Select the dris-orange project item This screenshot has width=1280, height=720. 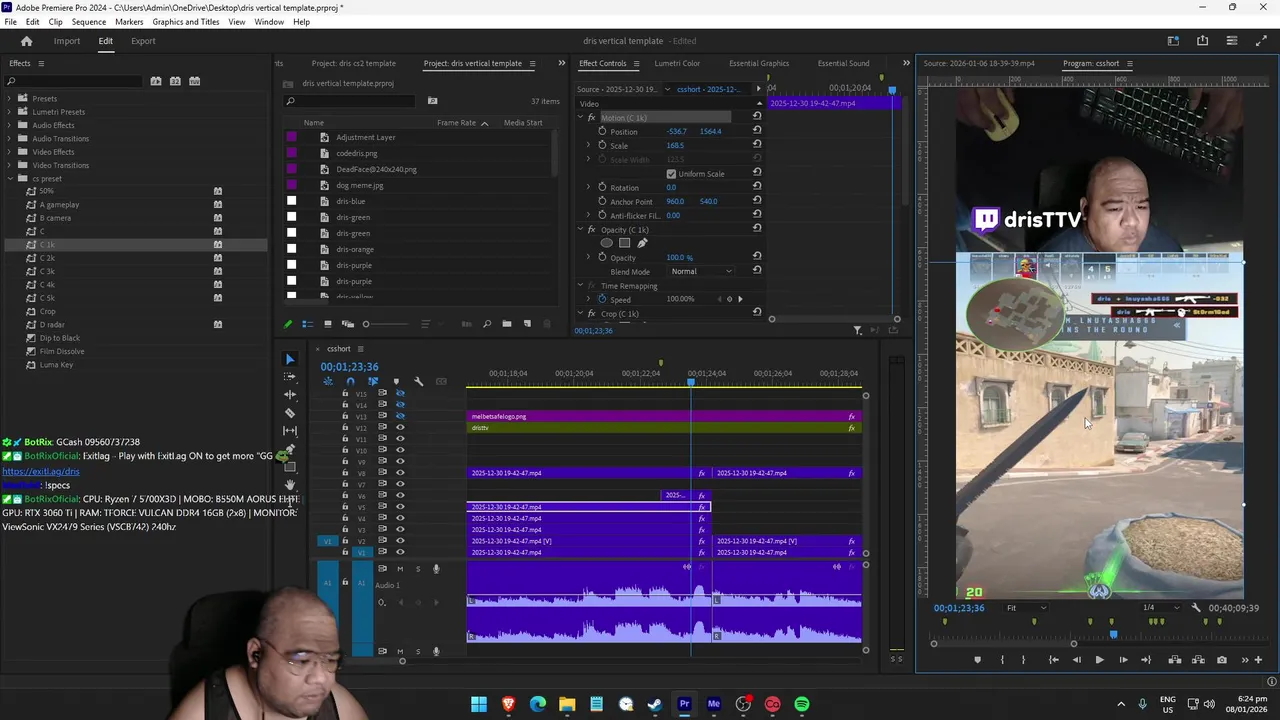point(354,249)
